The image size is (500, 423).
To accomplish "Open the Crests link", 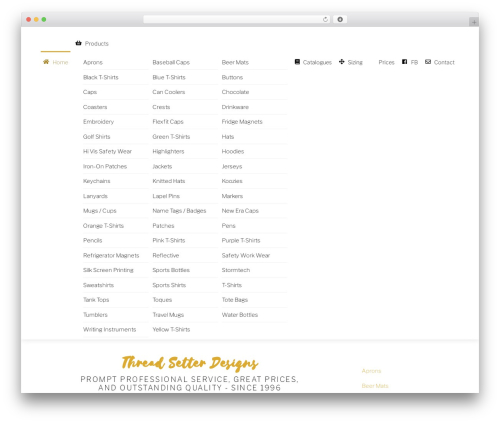I will (x=161, y=107).
